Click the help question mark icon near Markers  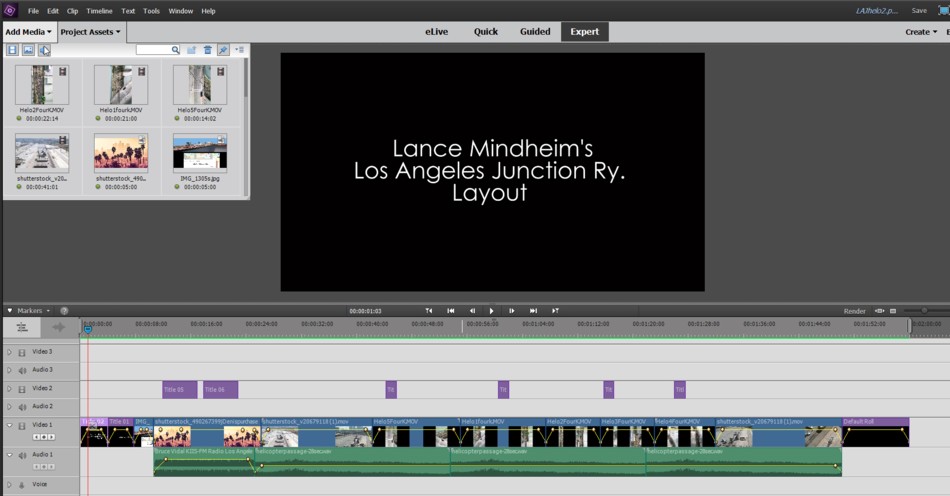pos(64,311)
